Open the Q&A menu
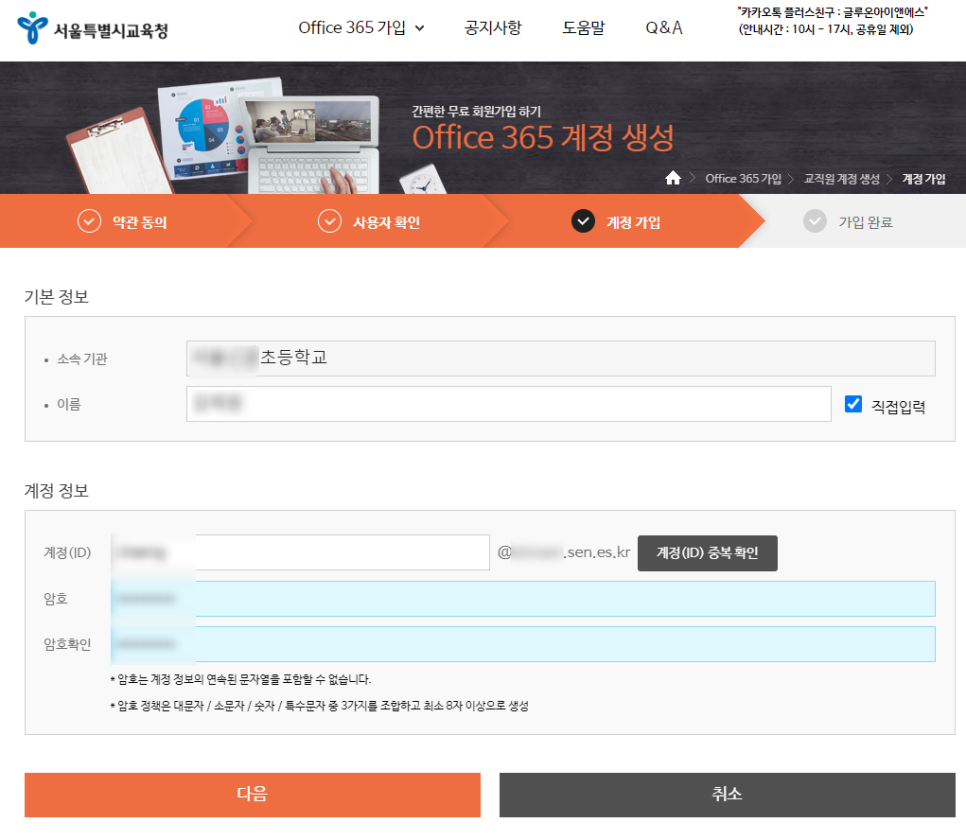The height and width of the screenshot is (840, 966). click(664, 28)
